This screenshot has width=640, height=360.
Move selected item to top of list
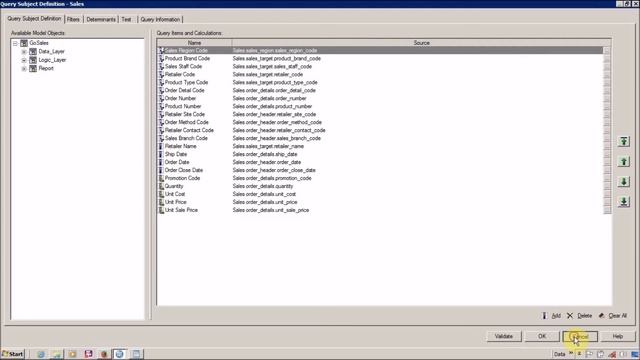(x=623, y=142)
